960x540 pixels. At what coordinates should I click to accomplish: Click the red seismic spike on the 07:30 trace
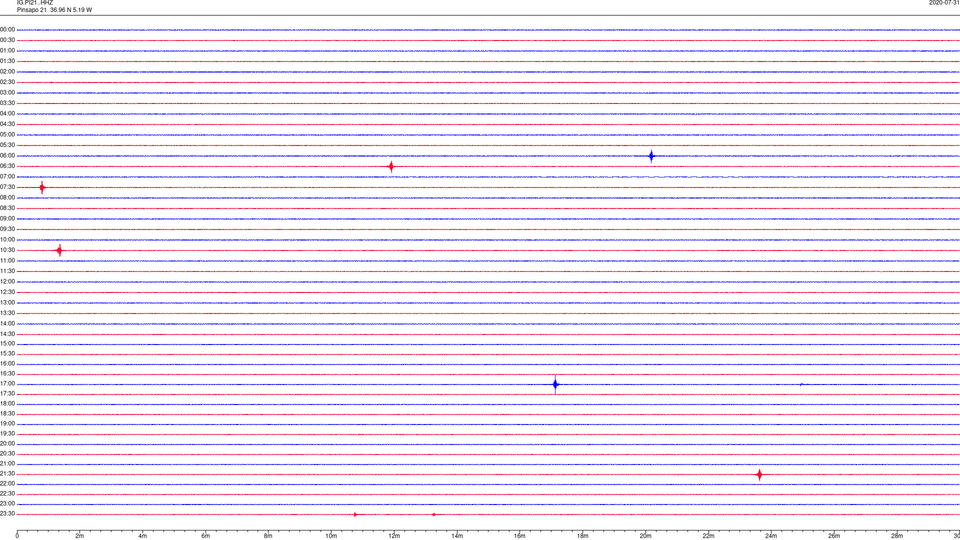pyautogui.click(x=42, y=187)
